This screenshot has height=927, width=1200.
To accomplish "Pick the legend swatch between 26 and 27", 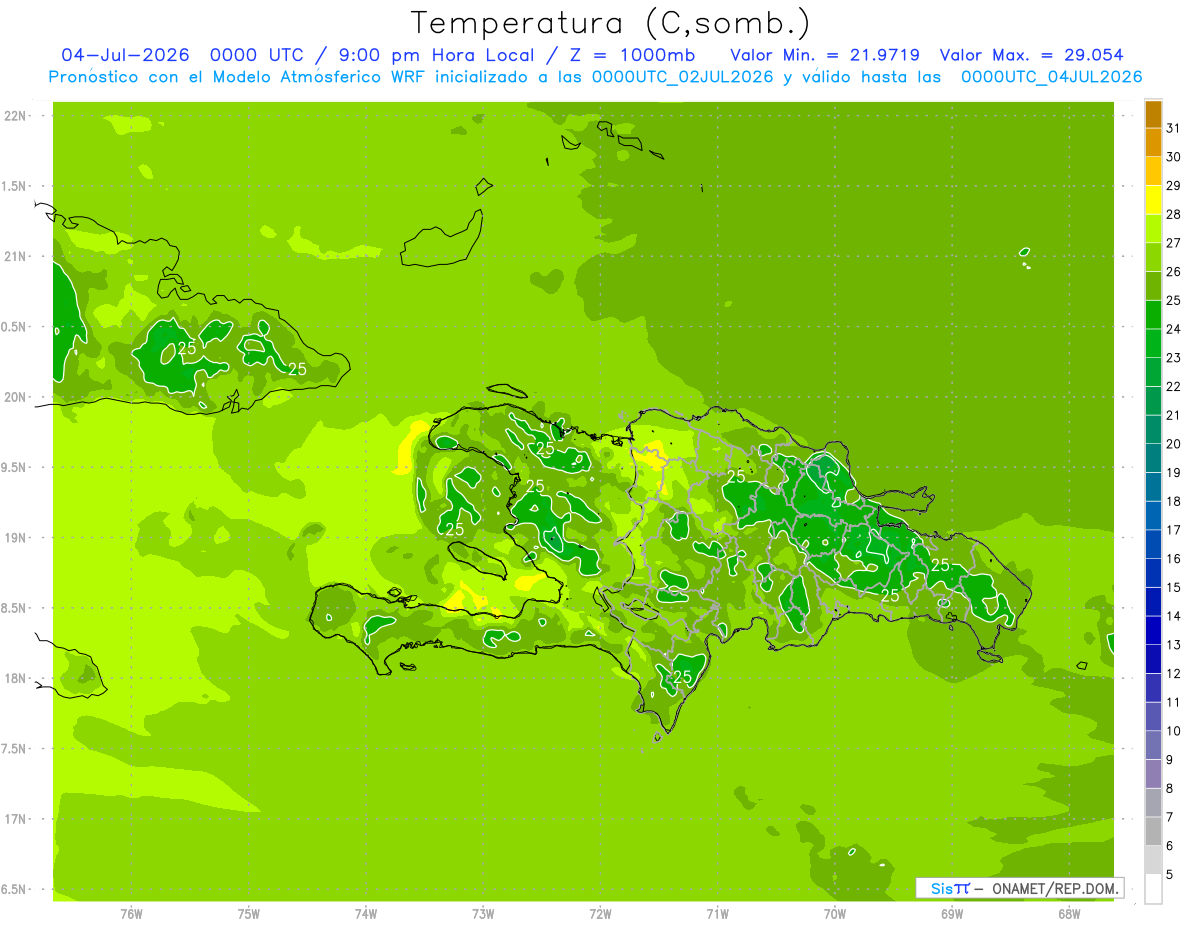I will pos(1153,258).
